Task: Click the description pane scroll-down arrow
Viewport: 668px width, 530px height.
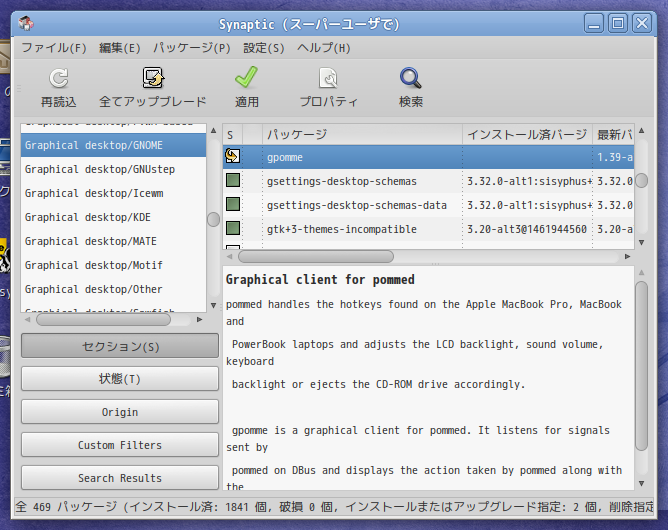Action: (x=642, y=484)
